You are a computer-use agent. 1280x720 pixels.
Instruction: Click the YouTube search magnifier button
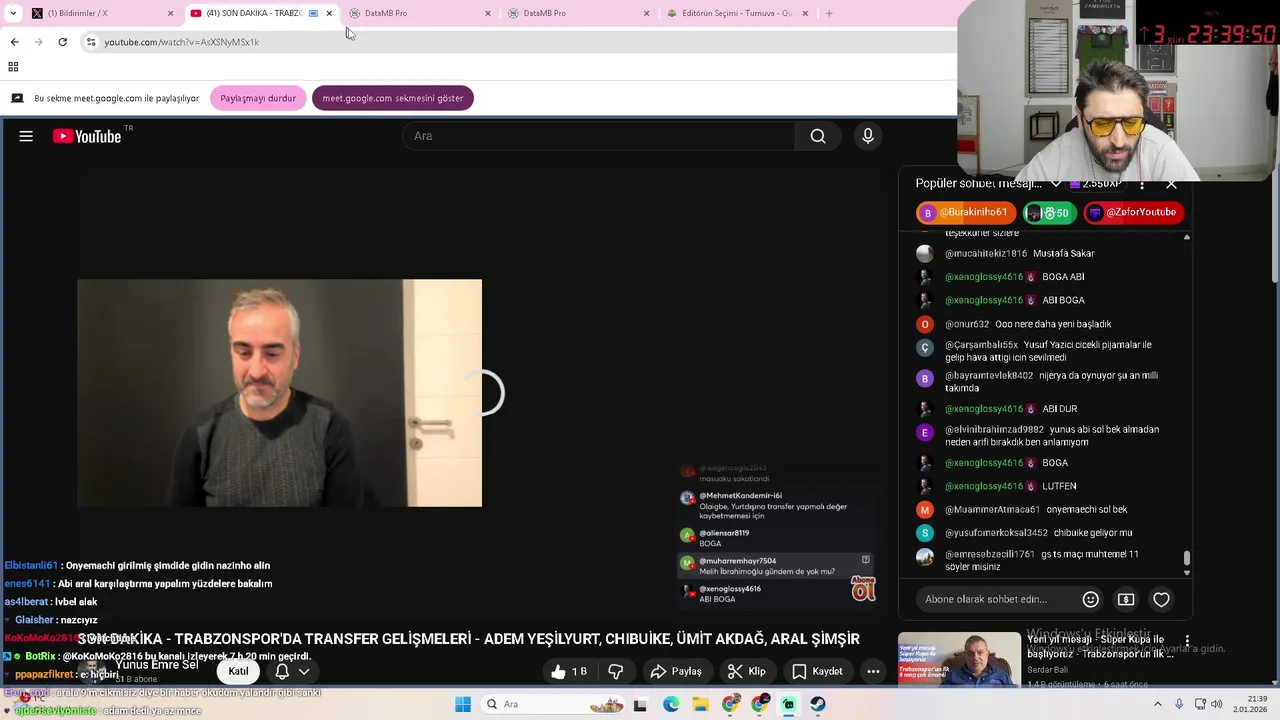pos(818,136)
